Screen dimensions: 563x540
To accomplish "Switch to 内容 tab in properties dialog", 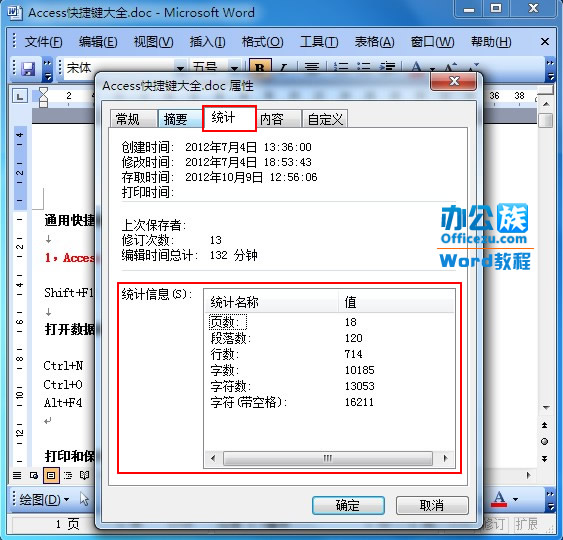I will click(278, 118).
